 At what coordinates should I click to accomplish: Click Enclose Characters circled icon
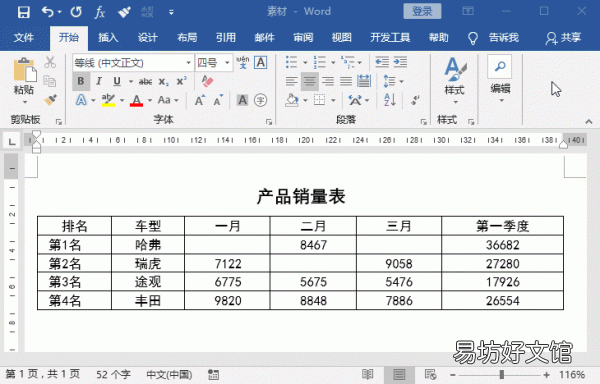tap(261, 100)
